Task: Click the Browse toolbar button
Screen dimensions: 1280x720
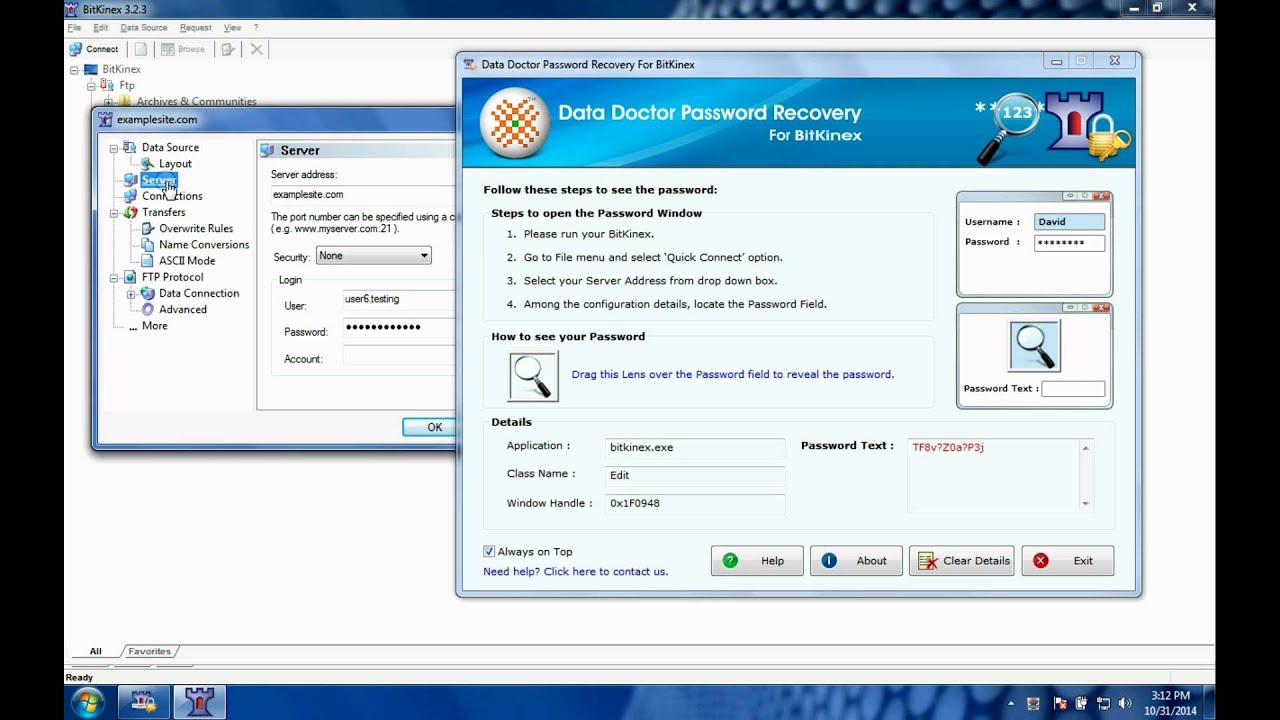Action: [x=183, y=49]
